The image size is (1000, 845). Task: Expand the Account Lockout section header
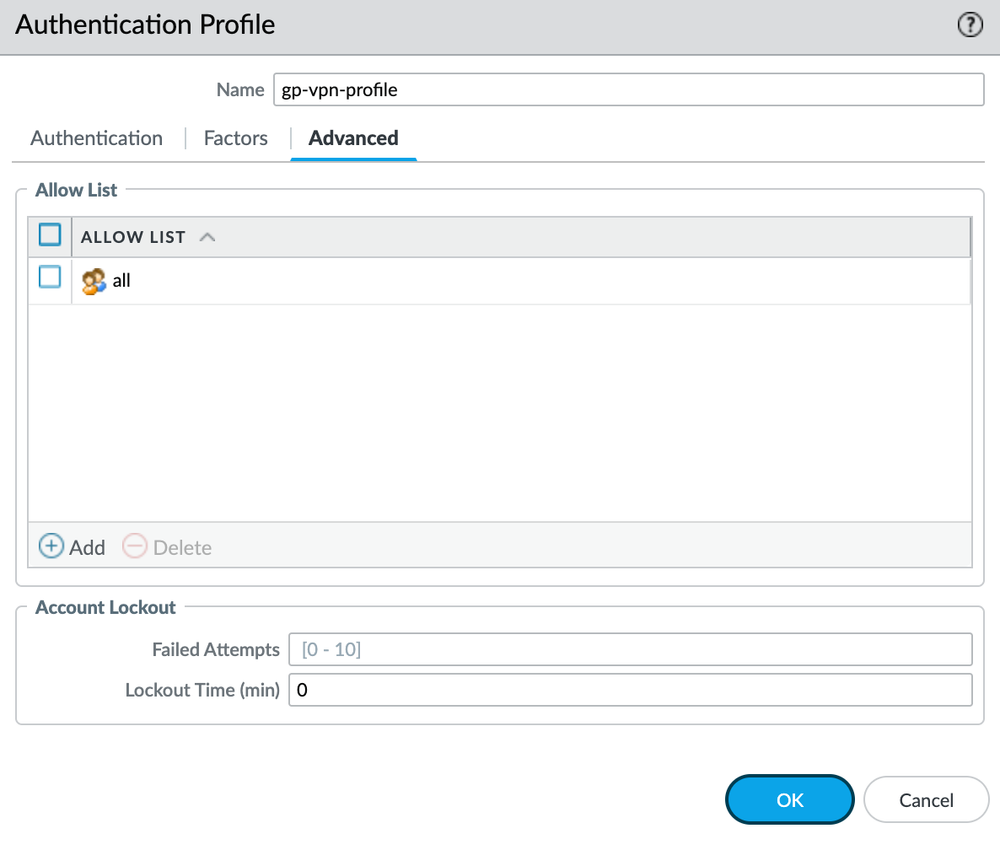(105, 607)
